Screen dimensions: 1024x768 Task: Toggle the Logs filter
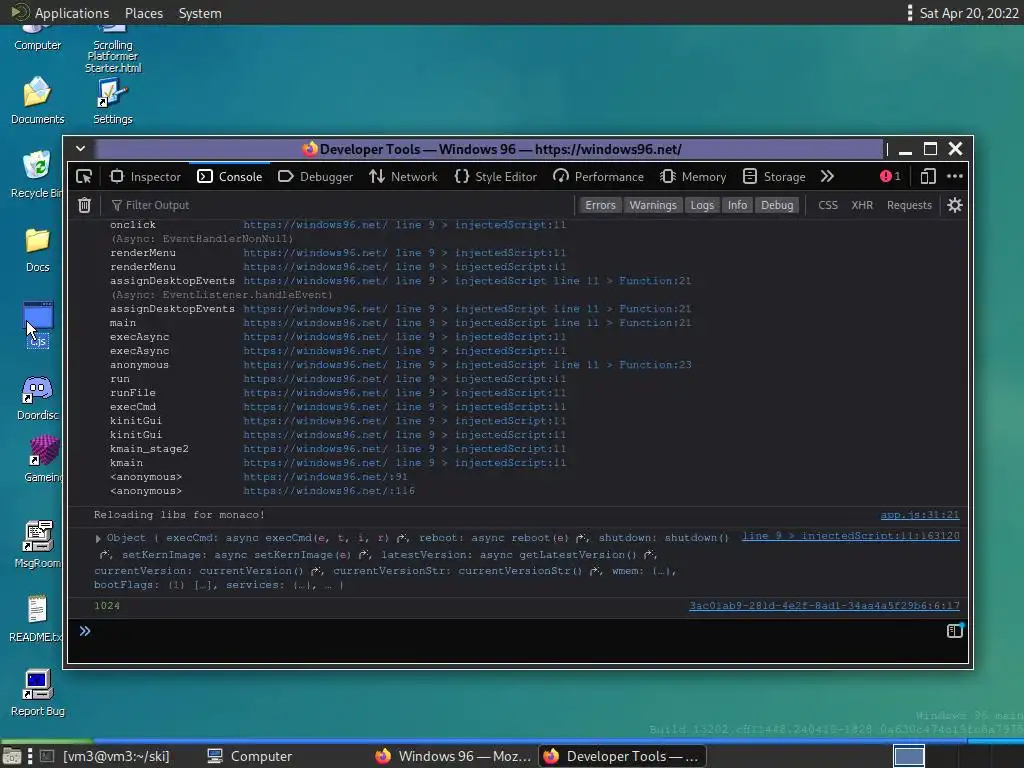coord(702,205)
